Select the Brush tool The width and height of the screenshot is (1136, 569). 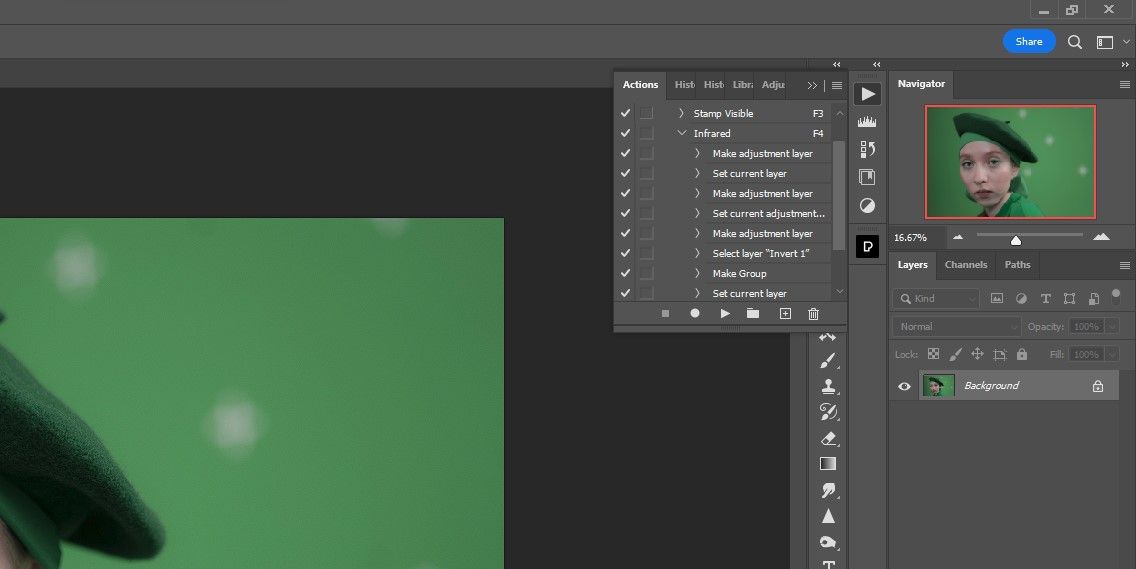point(828,360)
